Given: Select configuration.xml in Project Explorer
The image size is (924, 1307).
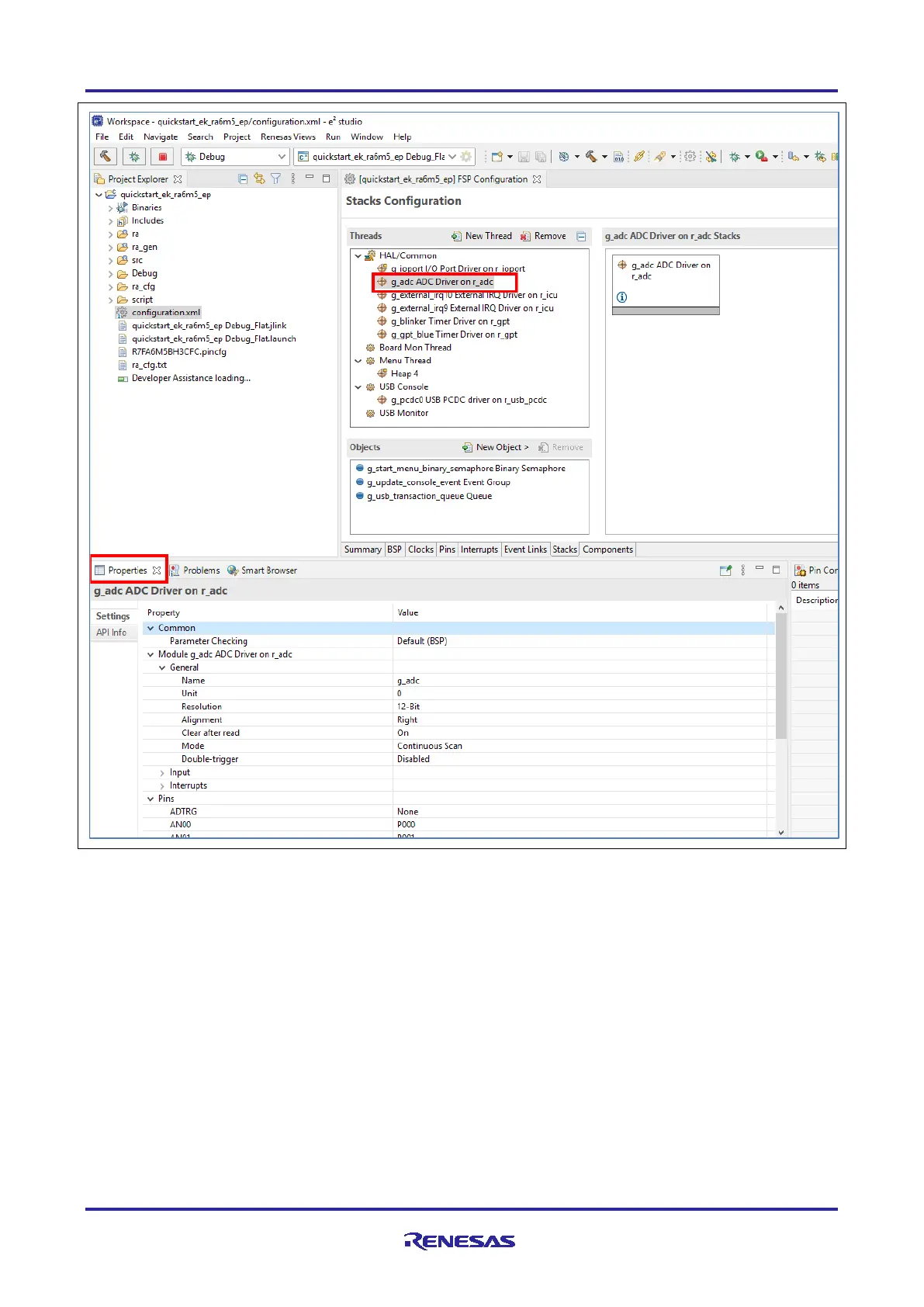Looking at the screenshot, I should 165,313.
